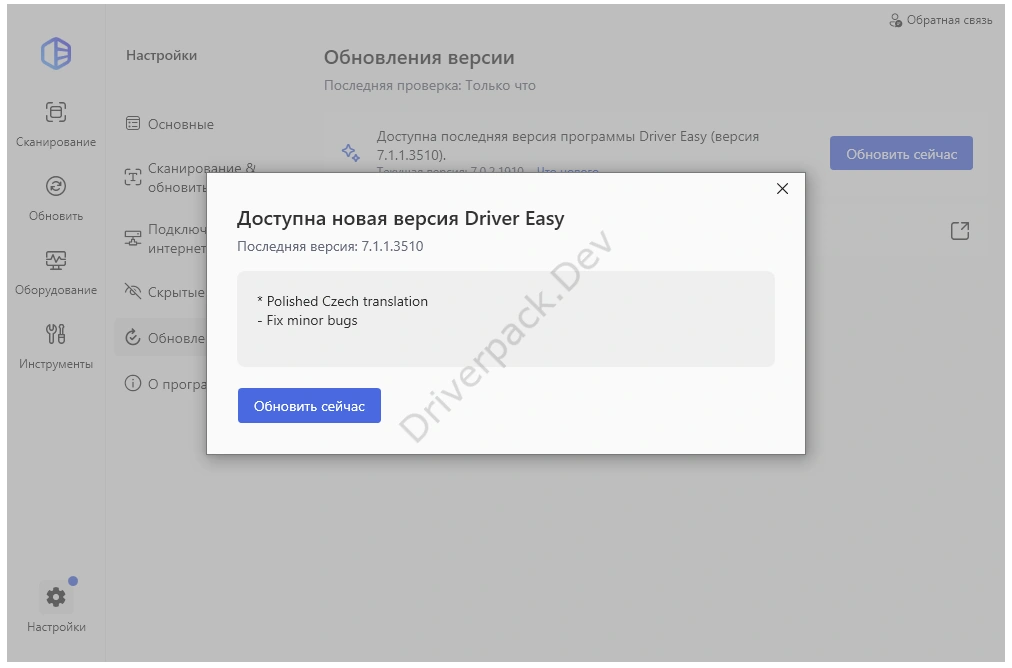Open the Что нового link
Viewport: 1012px width, 668px height.
click(567, 170)
